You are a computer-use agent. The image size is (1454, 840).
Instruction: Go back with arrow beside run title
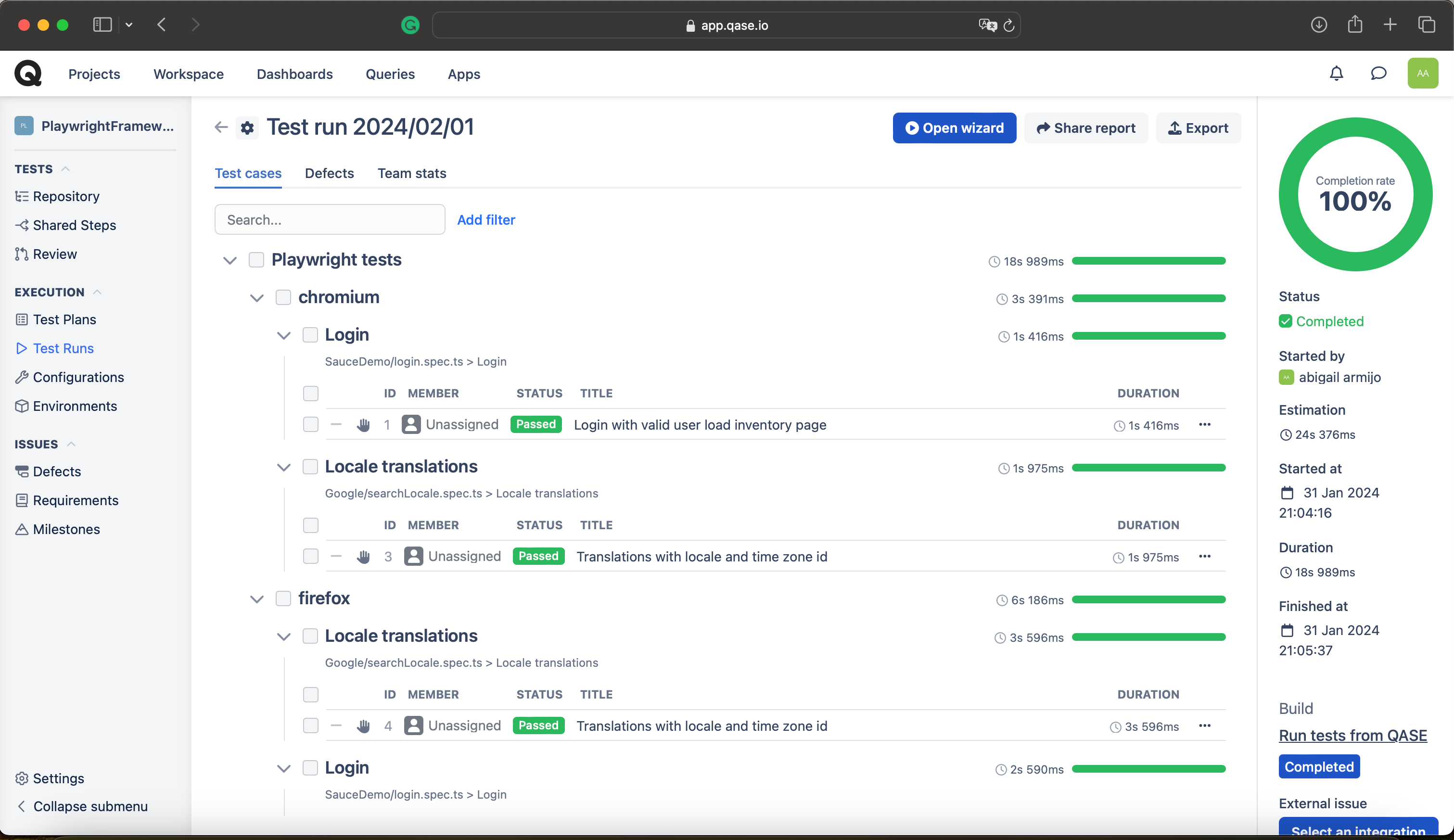[x=221, y=127]
